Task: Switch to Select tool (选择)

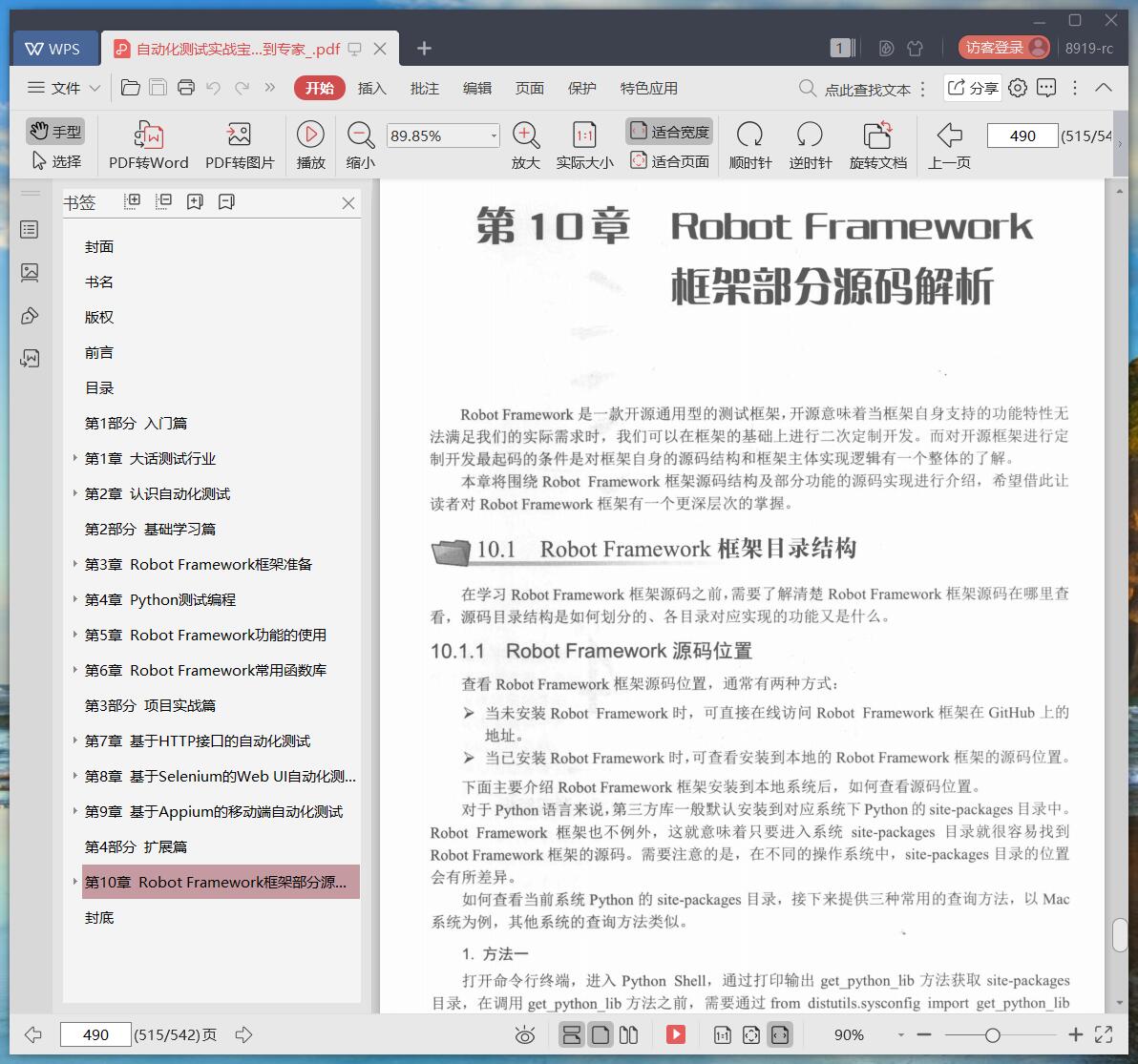Action: (x=56, y=161)
